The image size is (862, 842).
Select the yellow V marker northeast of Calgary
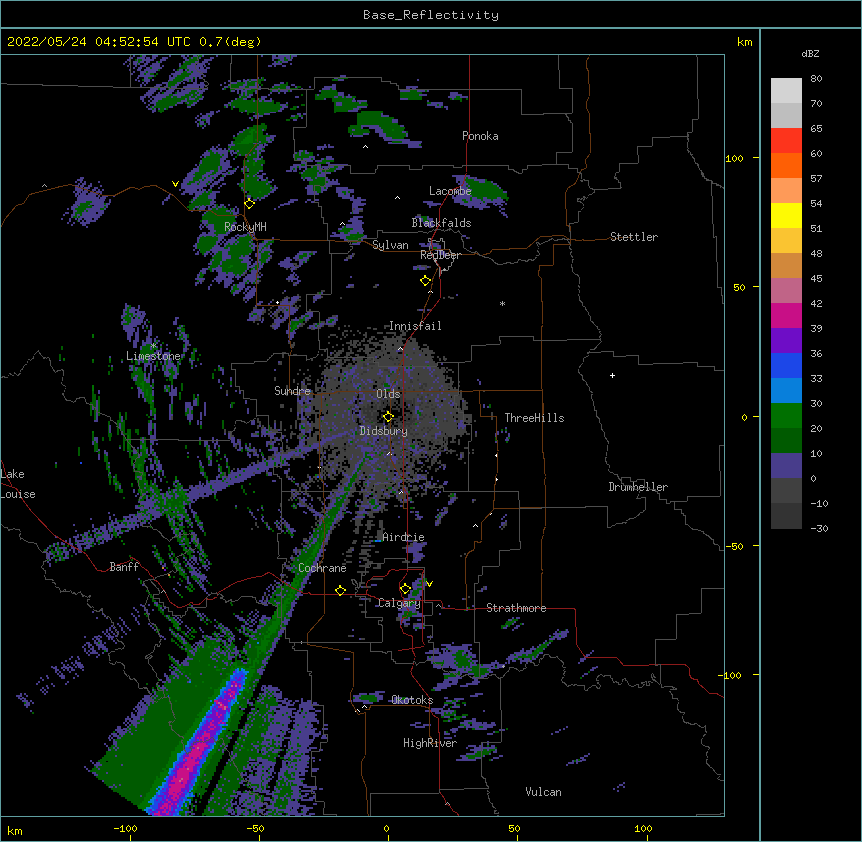pyautogui.click(x=429, y=584)
